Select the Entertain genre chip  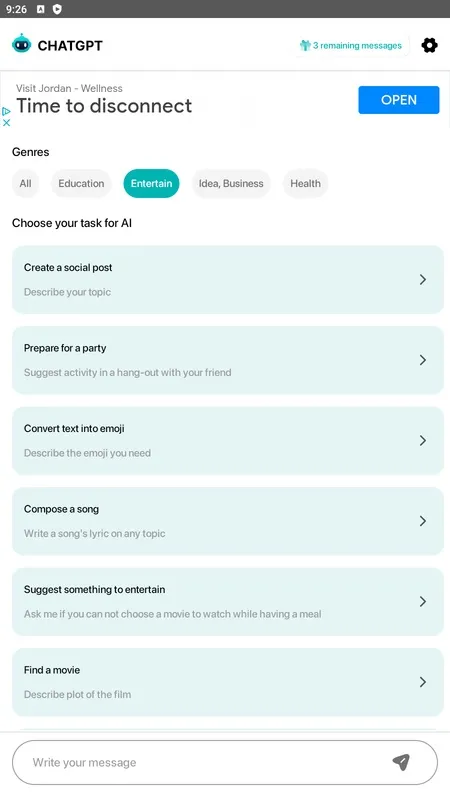click(x=152, y=183)
